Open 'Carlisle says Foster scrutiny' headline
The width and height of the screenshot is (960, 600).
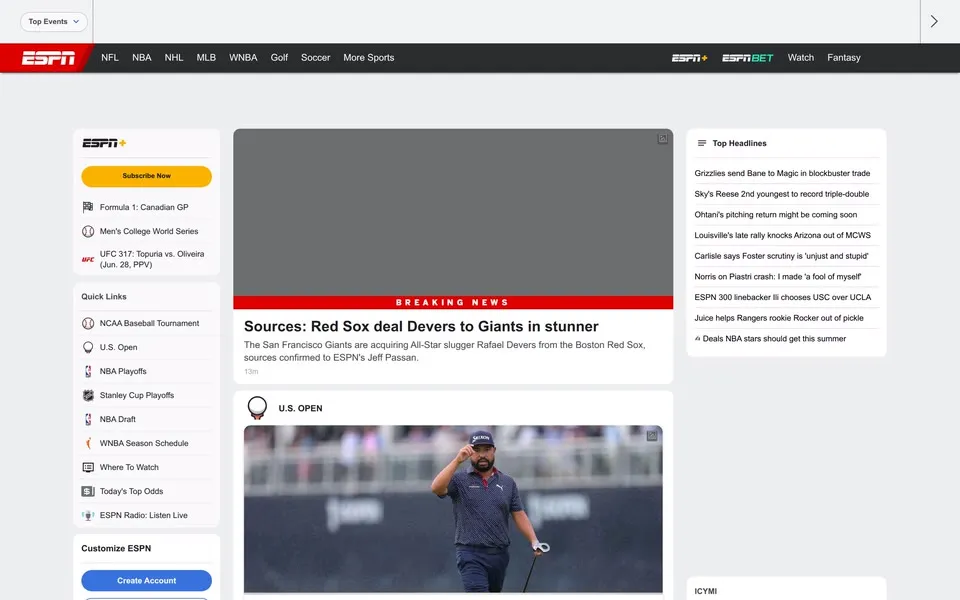[781, 256]
